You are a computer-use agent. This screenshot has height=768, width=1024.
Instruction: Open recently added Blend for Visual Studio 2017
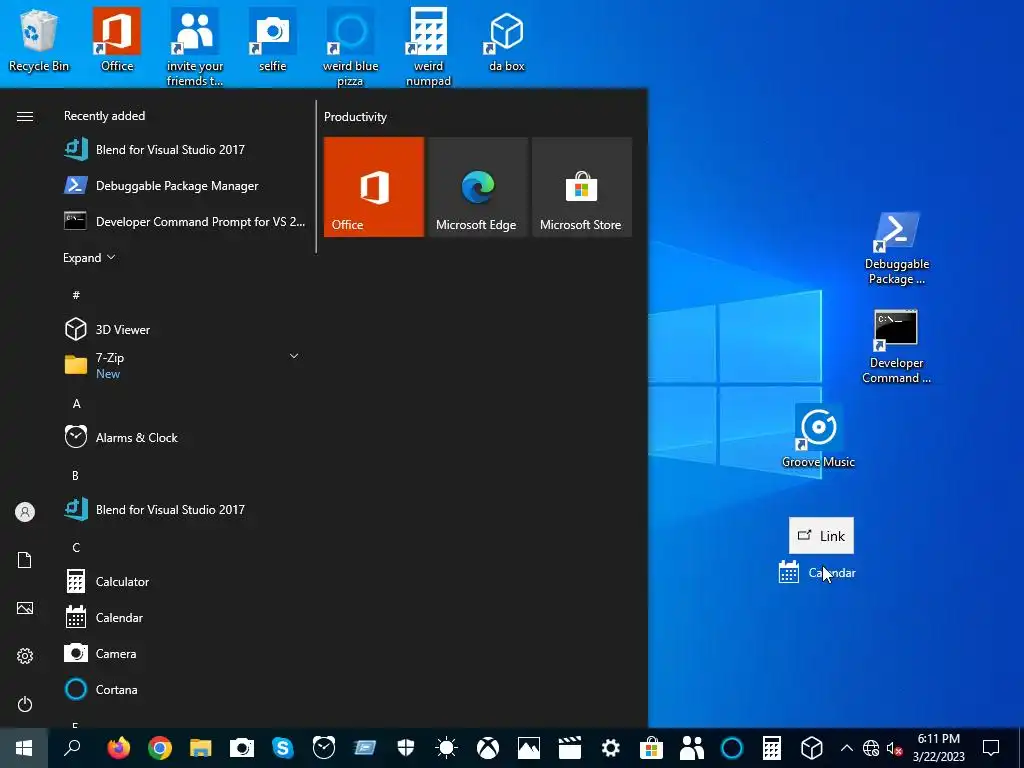pyautogui.click(x=182, y=150)
